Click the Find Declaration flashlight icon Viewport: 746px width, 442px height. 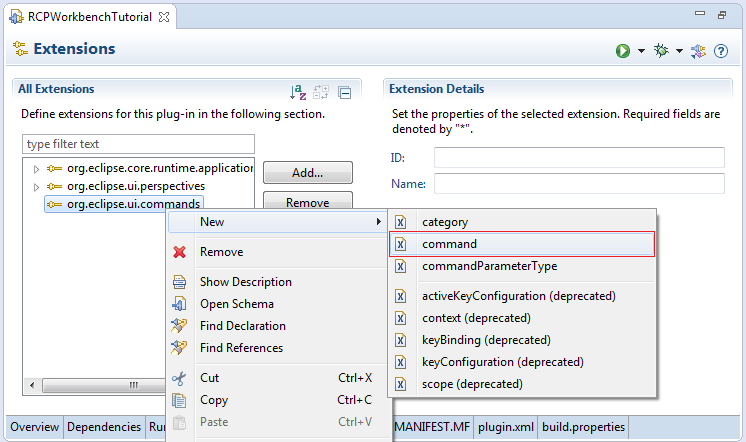tap(179, 325)
